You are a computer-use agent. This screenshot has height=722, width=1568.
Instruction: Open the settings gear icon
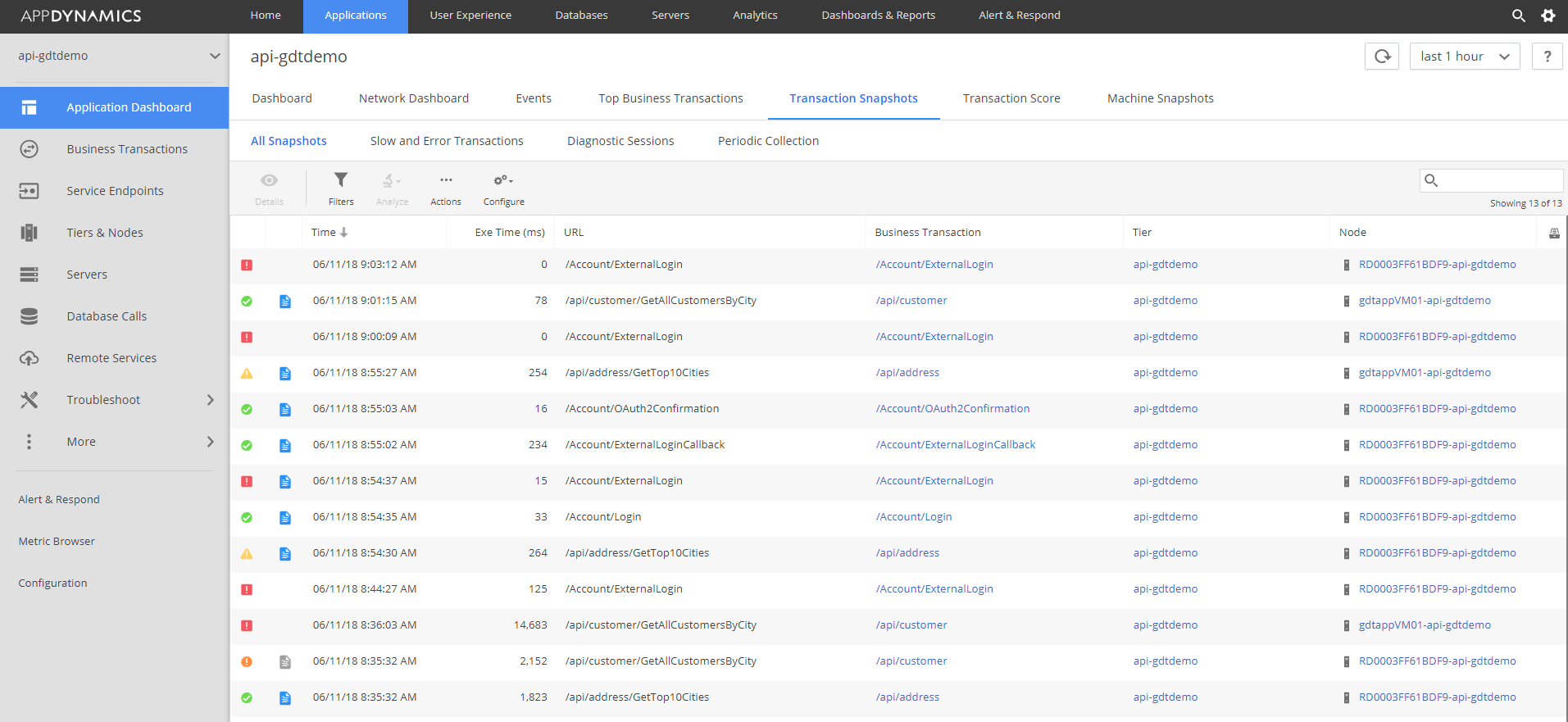(1548, 16)
